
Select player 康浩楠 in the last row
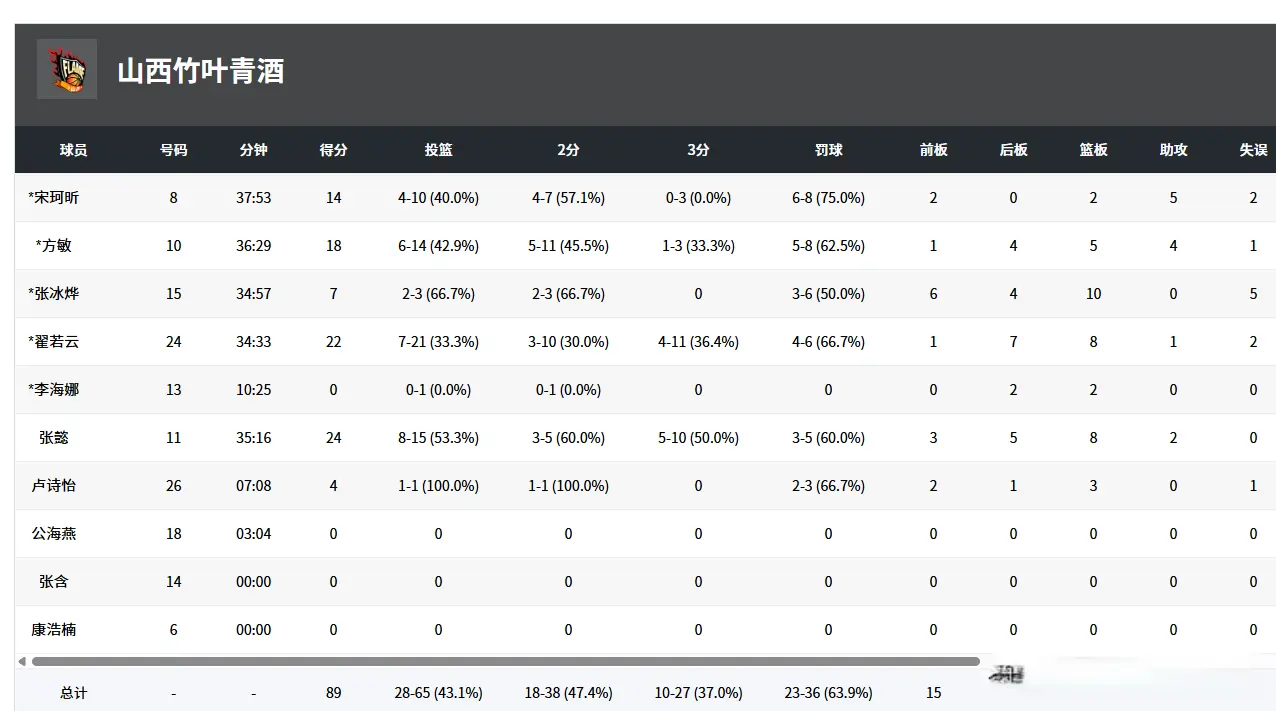coord(54,630)
